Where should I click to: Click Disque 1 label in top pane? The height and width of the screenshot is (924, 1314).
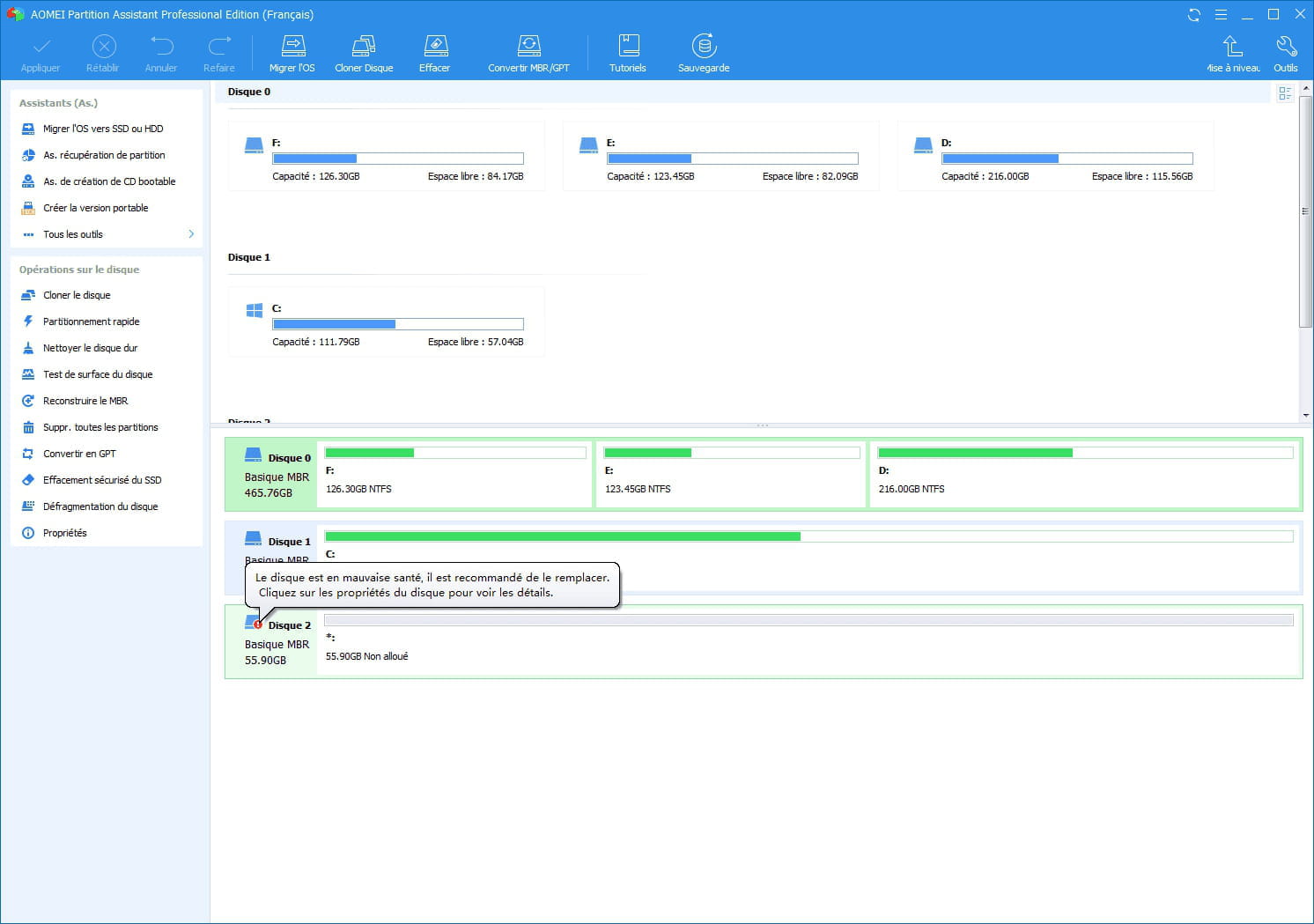(x=249, y=257)
